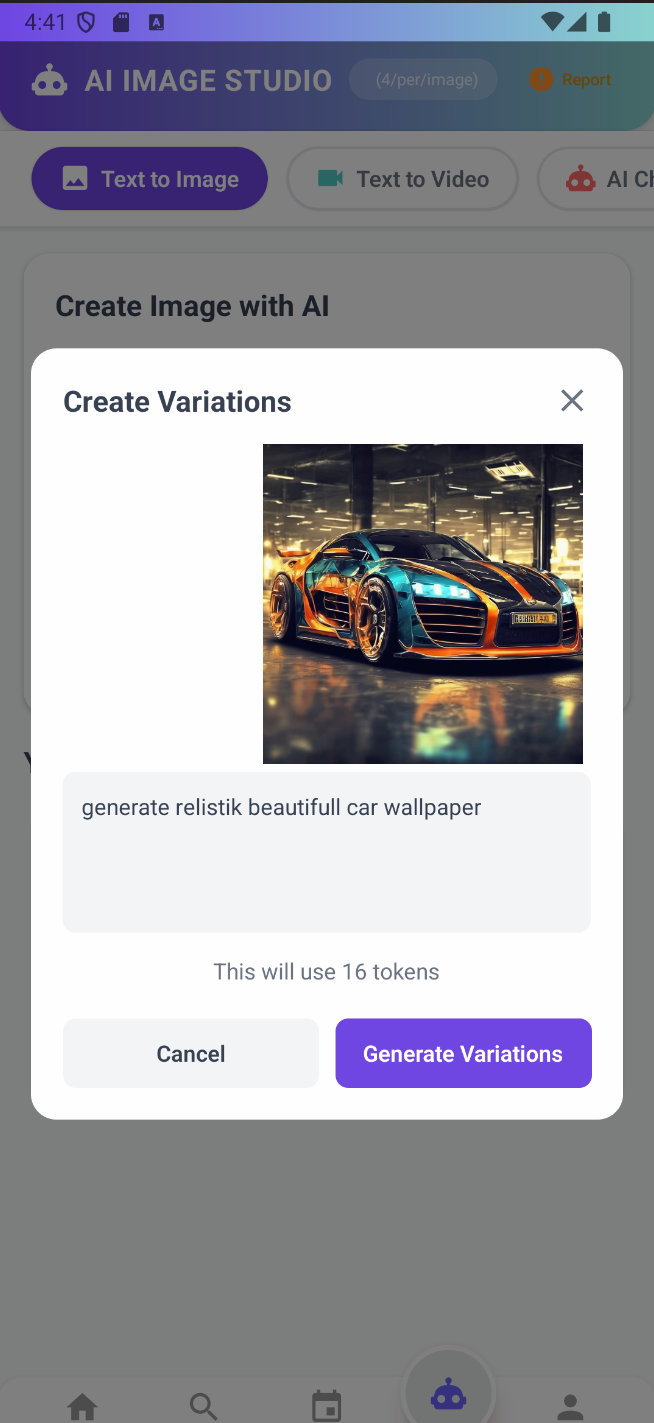Switch to the Text to Image tab

(x=150, y=179)
